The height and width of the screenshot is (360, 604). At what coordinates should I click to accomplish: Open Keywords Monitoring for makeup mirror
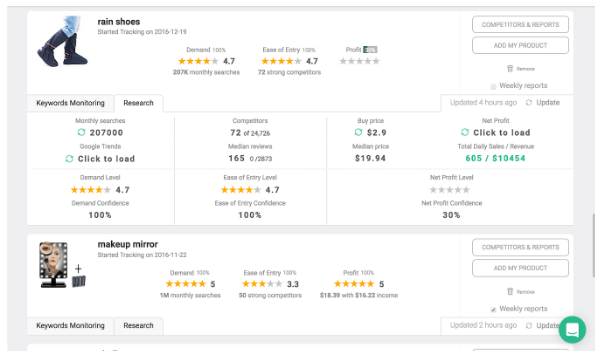[70, 326]
